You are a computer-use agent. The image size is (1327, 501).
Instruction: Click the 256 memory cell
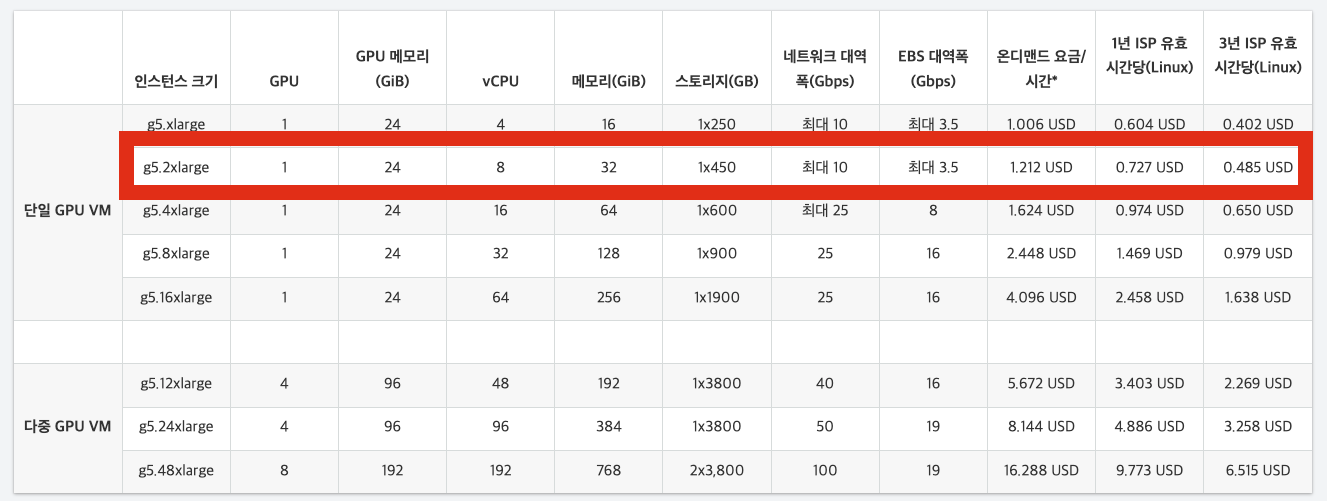[609, 297]
